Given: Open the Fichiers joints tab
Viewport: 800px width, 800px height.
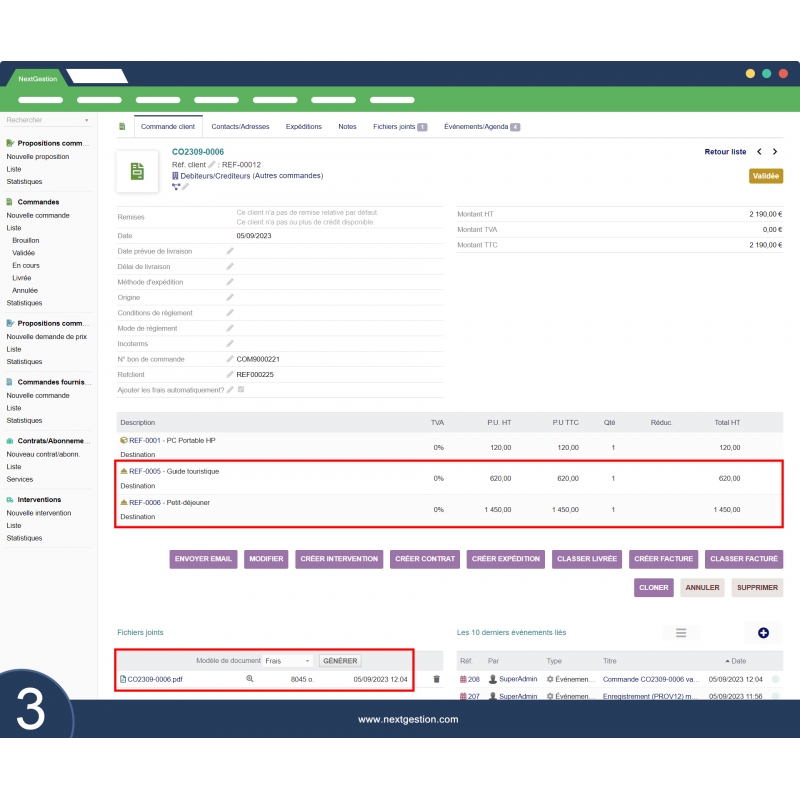Looking at the screenshot, I should pyautogui.click(x=399, y=127).
